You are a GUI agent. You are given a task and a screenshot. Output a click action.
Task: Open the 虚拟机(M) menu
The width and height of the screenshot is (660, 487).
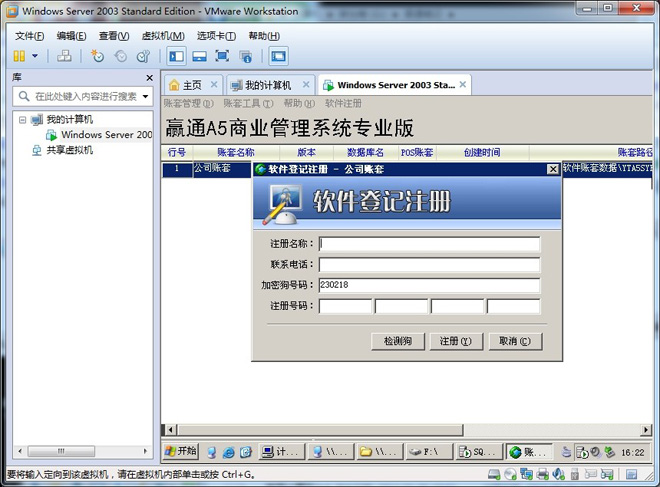[x=163, y=36]
